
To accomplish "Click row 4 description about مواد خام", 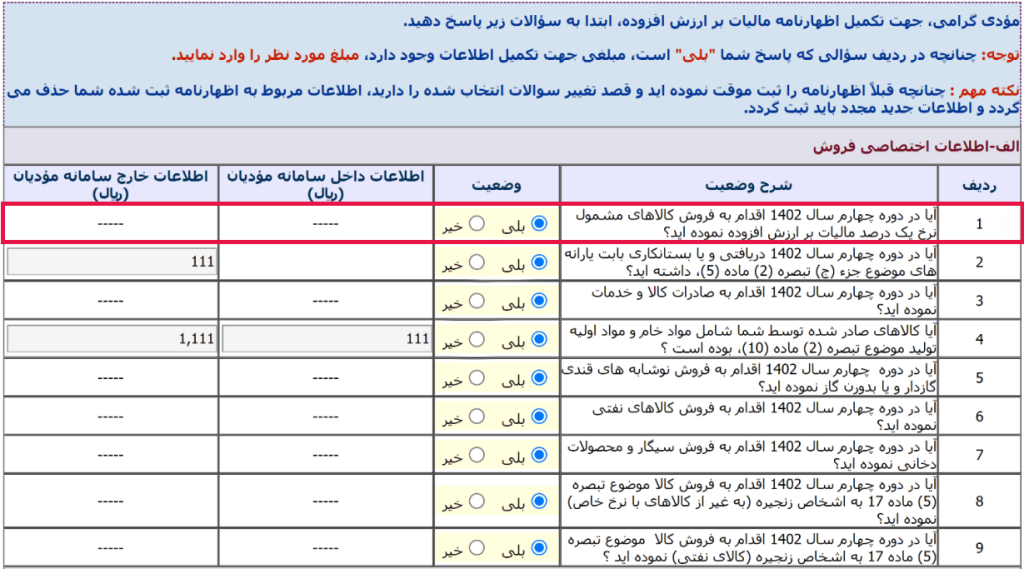I will [753, 339].
